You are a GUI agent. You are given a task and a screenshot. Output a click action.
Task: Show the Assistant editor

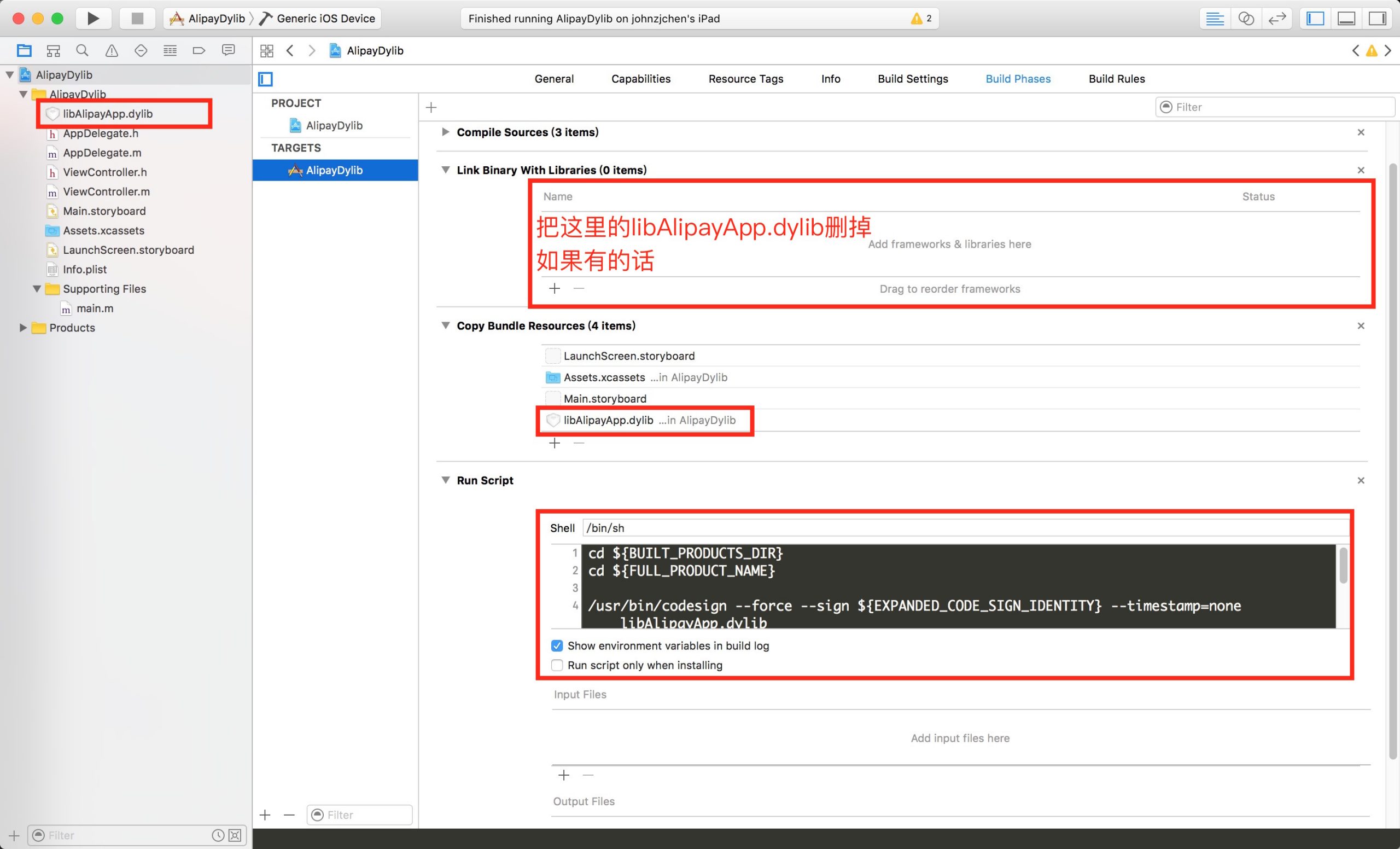tap(1246, 18)
